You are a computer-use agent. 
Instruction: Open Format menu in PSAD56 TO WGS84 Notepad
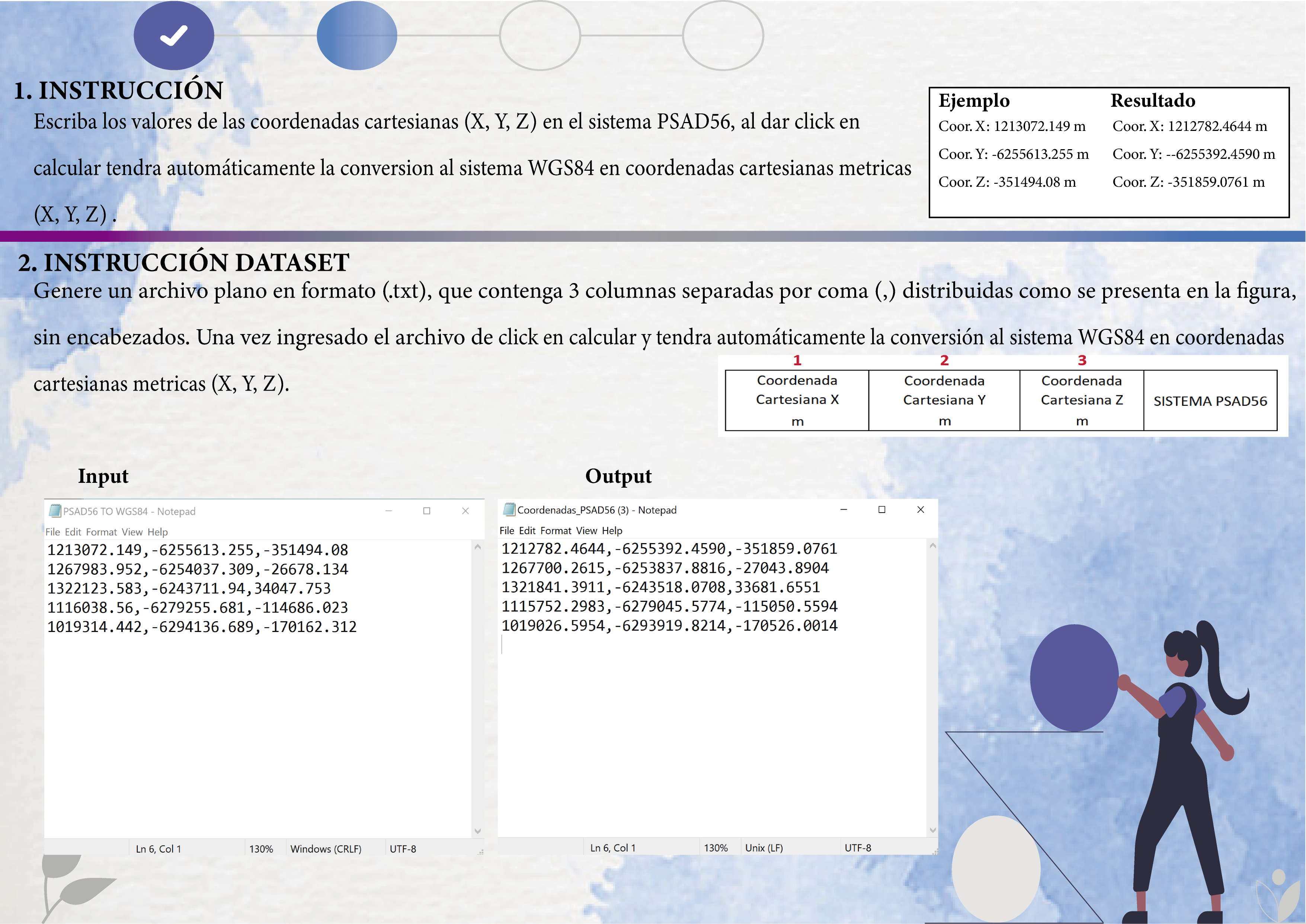(x=101, y=532)
